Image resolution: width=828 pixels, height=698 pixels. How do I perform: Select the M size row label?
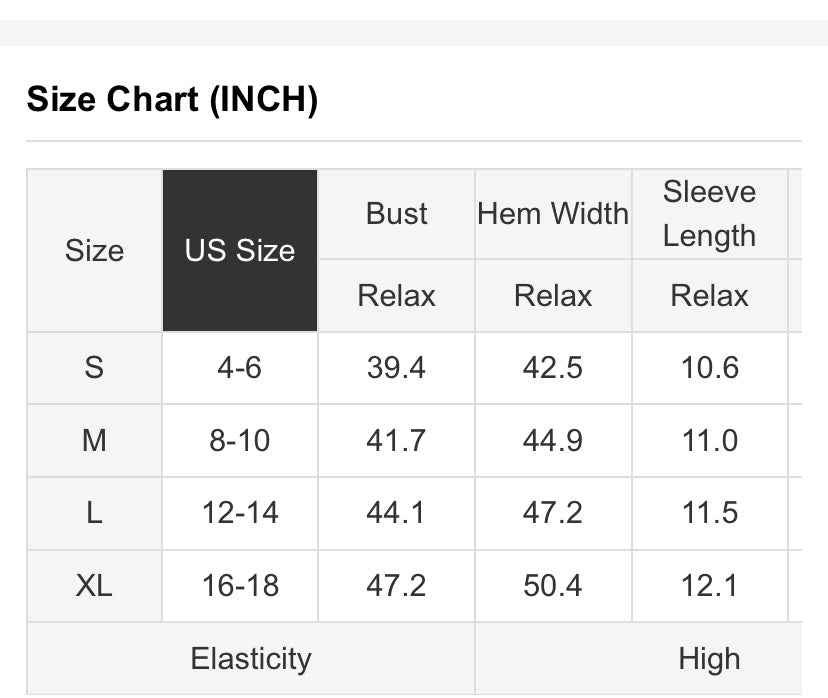(94, 440)
